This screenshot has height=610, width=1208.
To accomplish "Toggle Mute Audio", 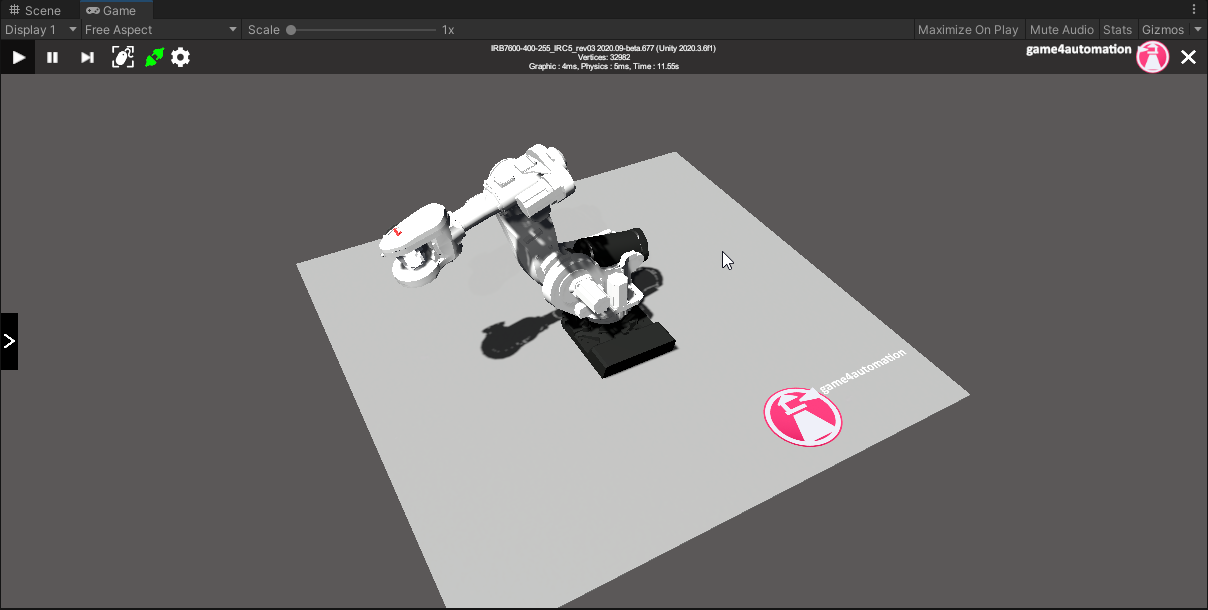I will [1062, 30].
